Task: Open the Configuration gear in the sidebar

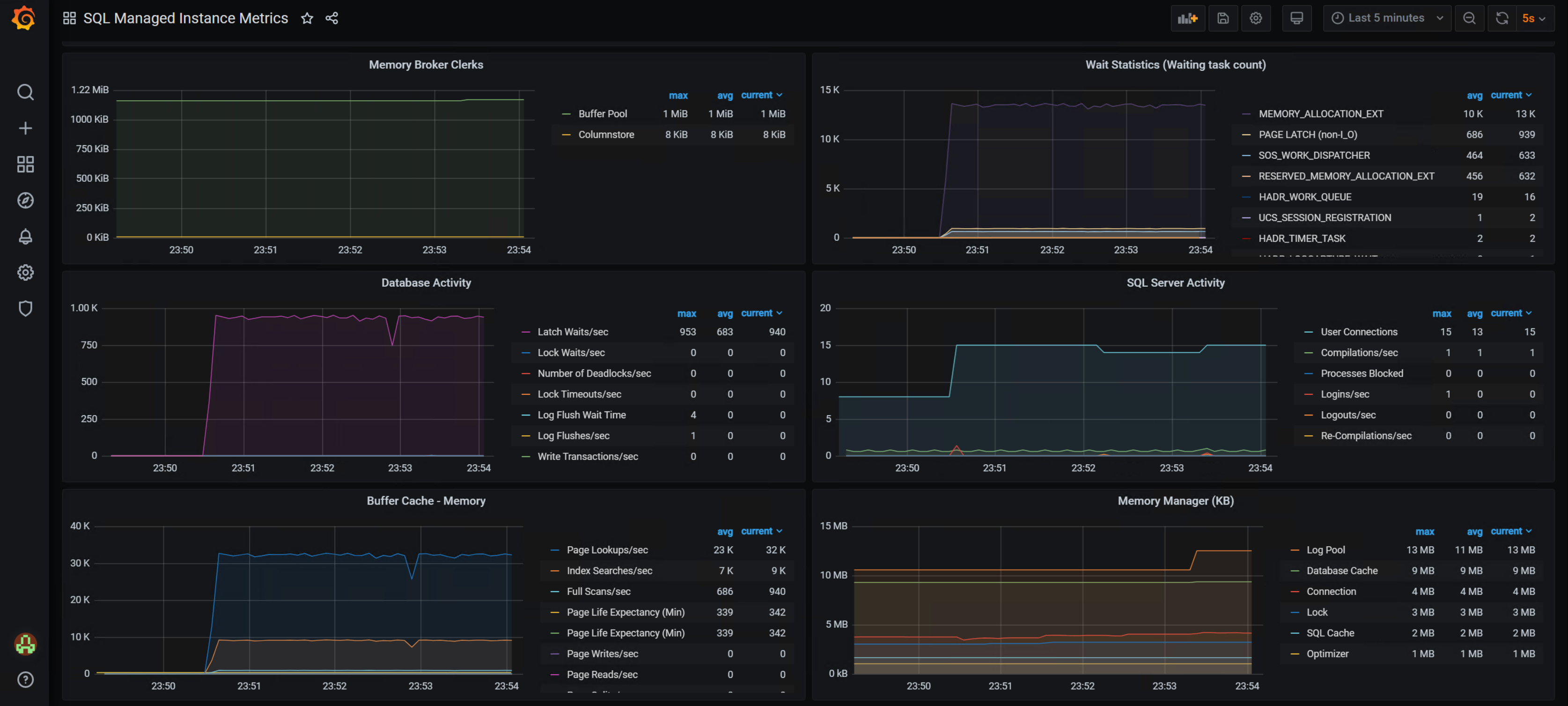Action: coord(25,272)
